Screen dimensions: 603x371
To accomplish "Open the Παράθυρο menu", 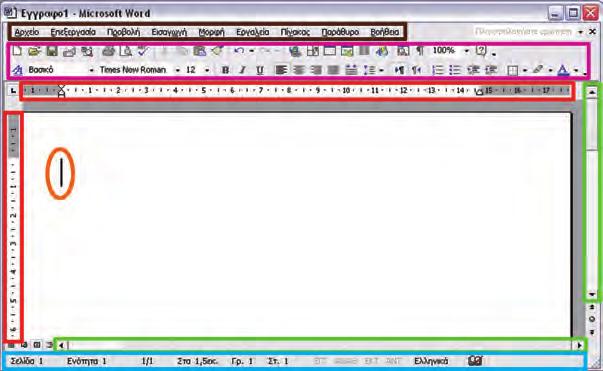I will tap(340, 32).
